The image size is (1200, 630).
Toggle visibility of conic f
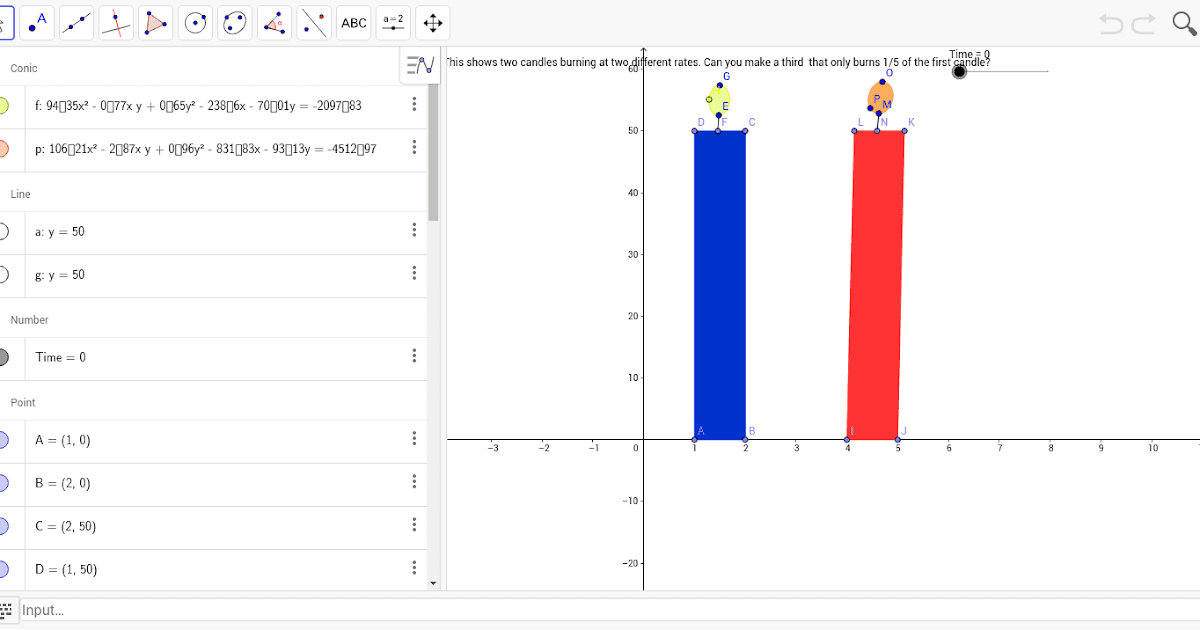coord(2,105)
